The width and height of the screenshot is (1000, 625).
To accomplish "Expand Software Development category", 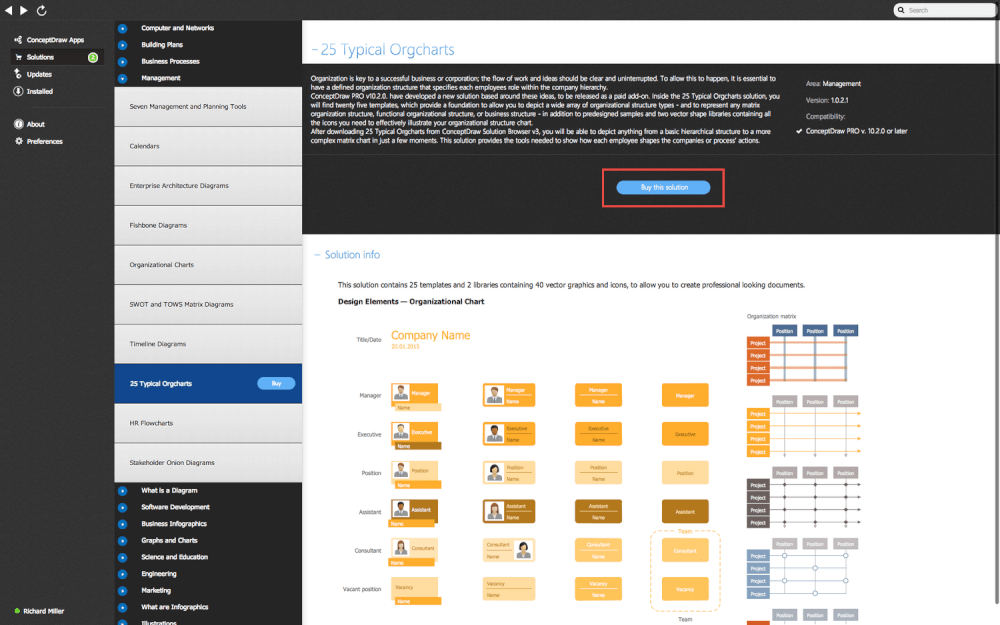I will [122, 508].
